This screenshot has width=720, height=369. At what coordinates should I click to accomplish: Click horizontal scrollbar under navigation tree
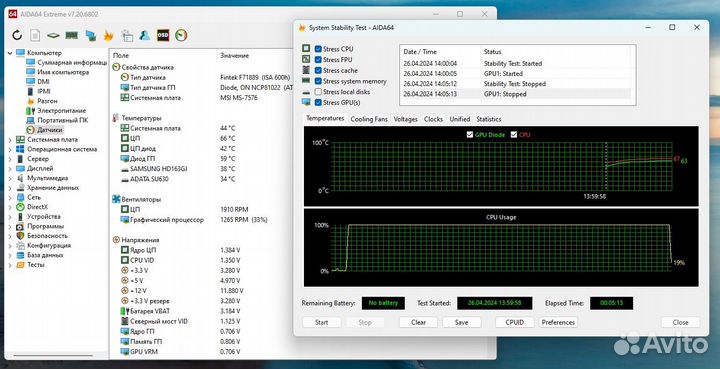point(53,355)
